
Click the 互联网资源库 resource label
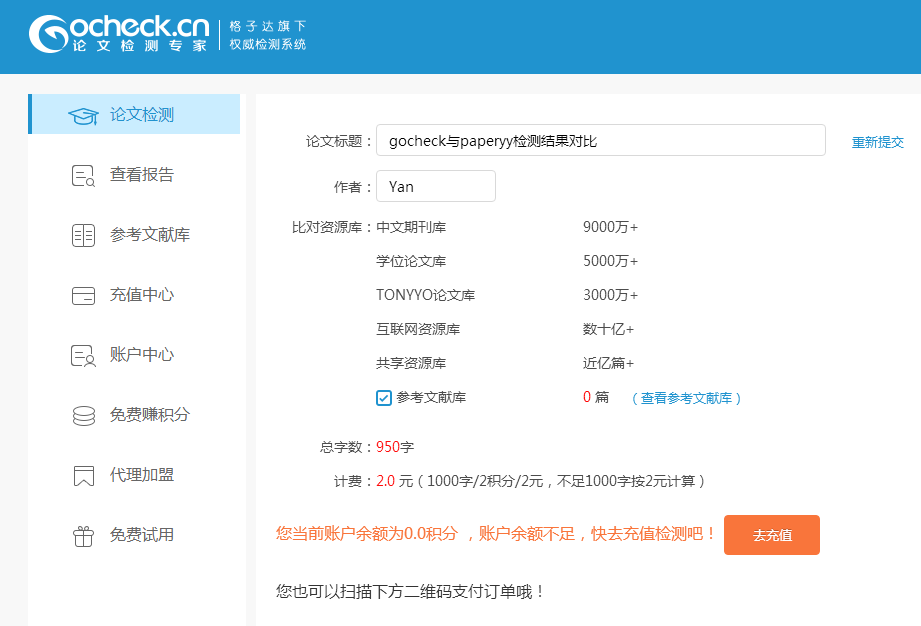point(418,329)
